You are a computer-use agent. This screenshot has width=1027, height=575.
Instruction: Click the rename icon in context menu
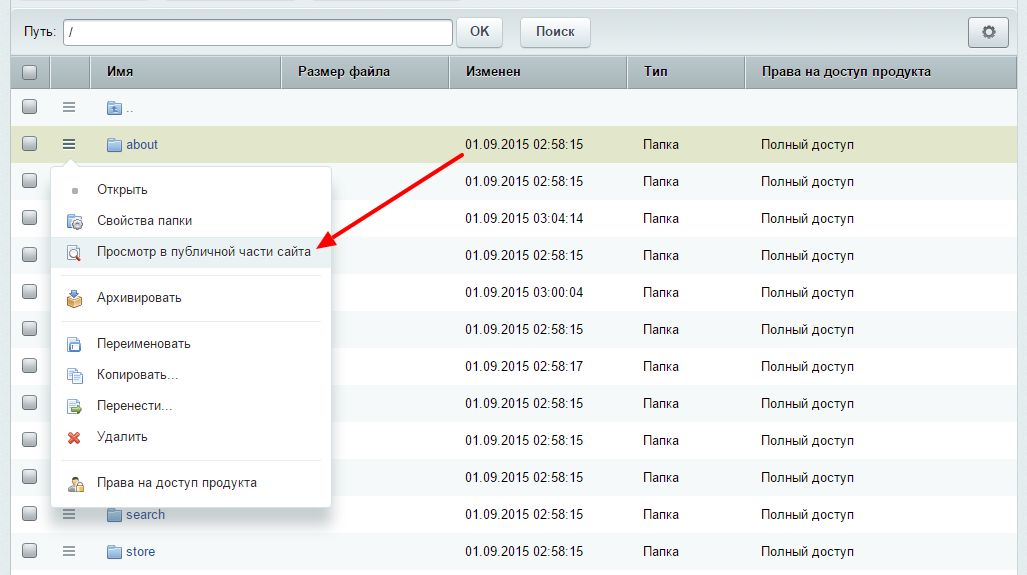(74, 344)
